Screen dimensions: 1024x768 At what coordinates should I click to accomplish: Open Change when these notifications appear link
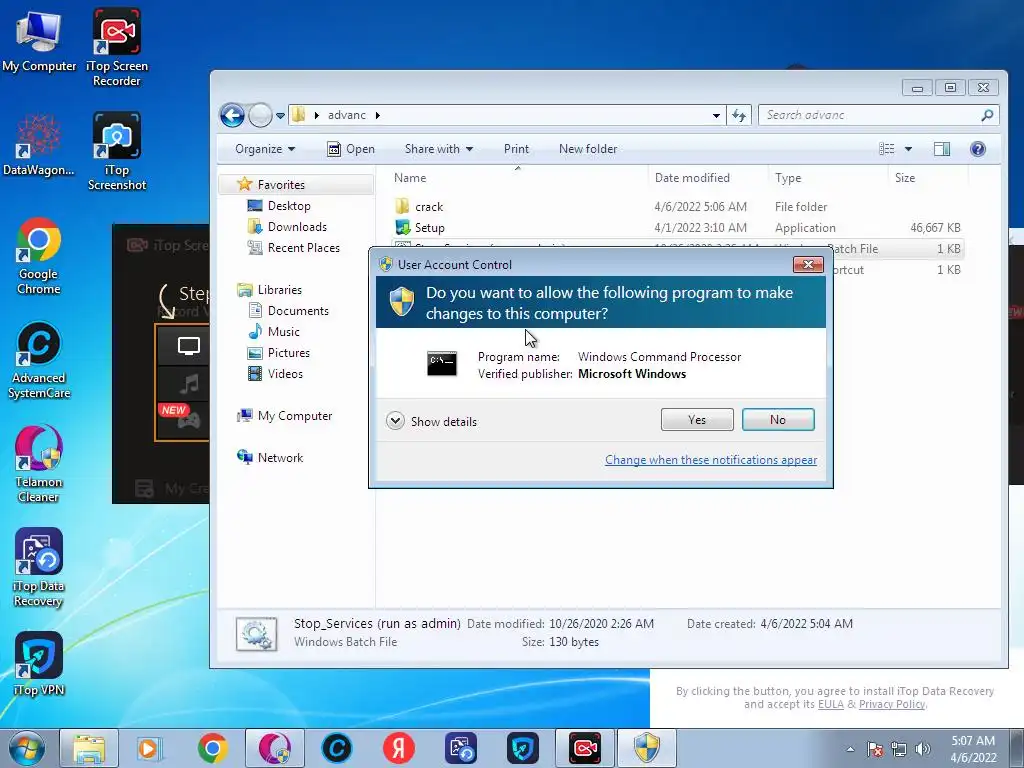coord(711,460)
